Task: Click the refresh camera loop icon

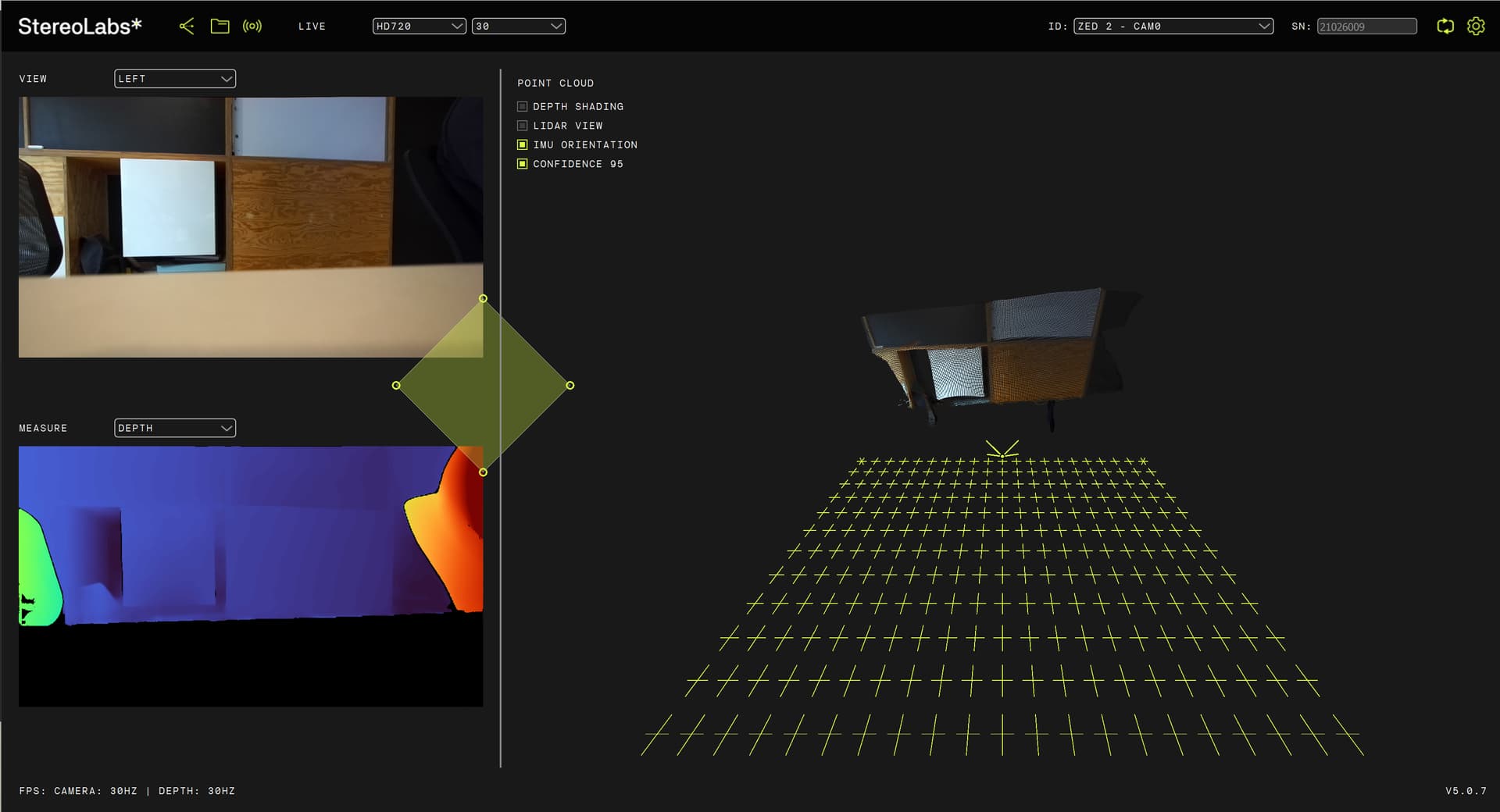Action: point(1445,27)
